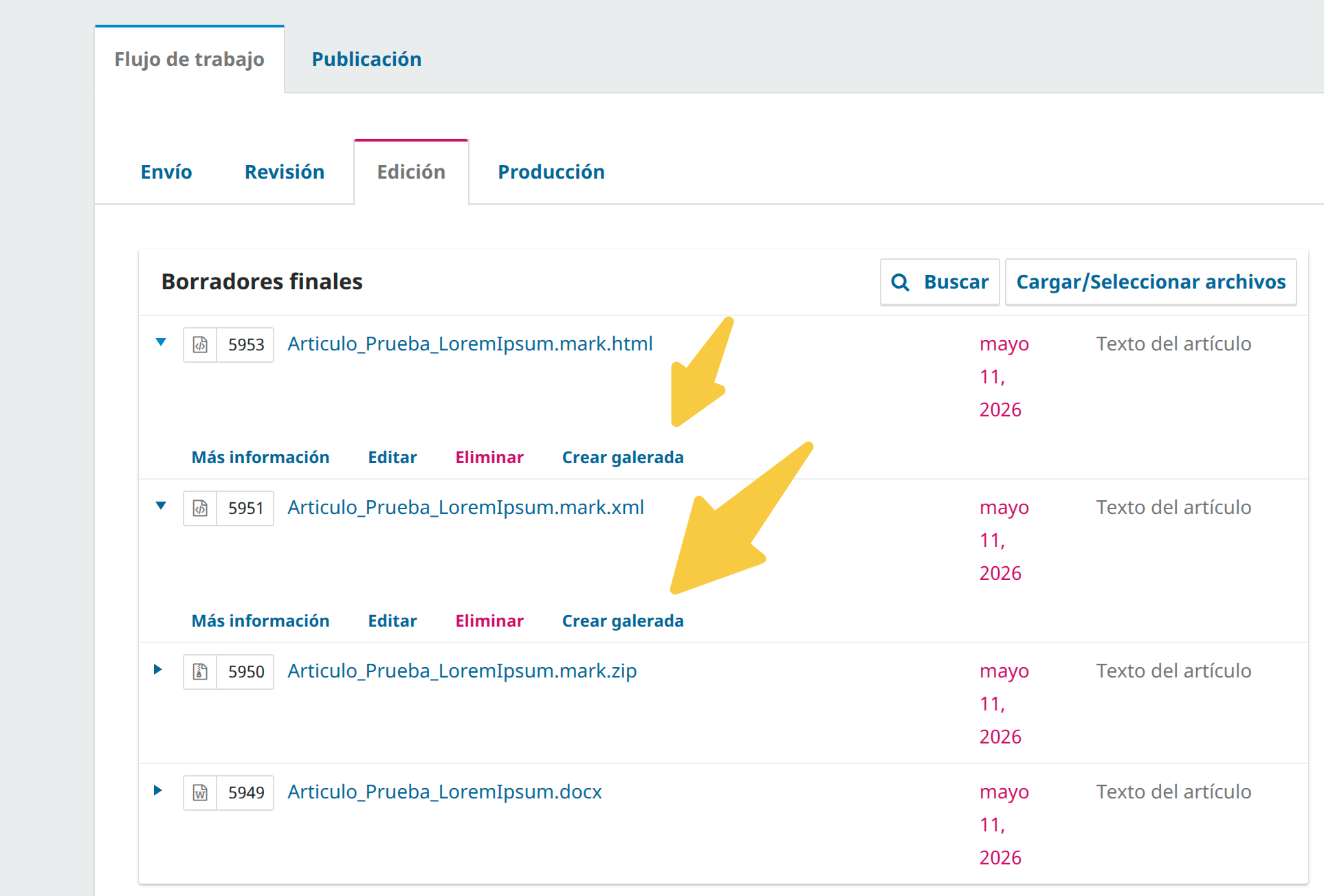Open Articulo_Prueba_LoremIpsum.mark.xml file link
Image resolution: width=1324 pixels, height=896 pixels.
point(465,507)
